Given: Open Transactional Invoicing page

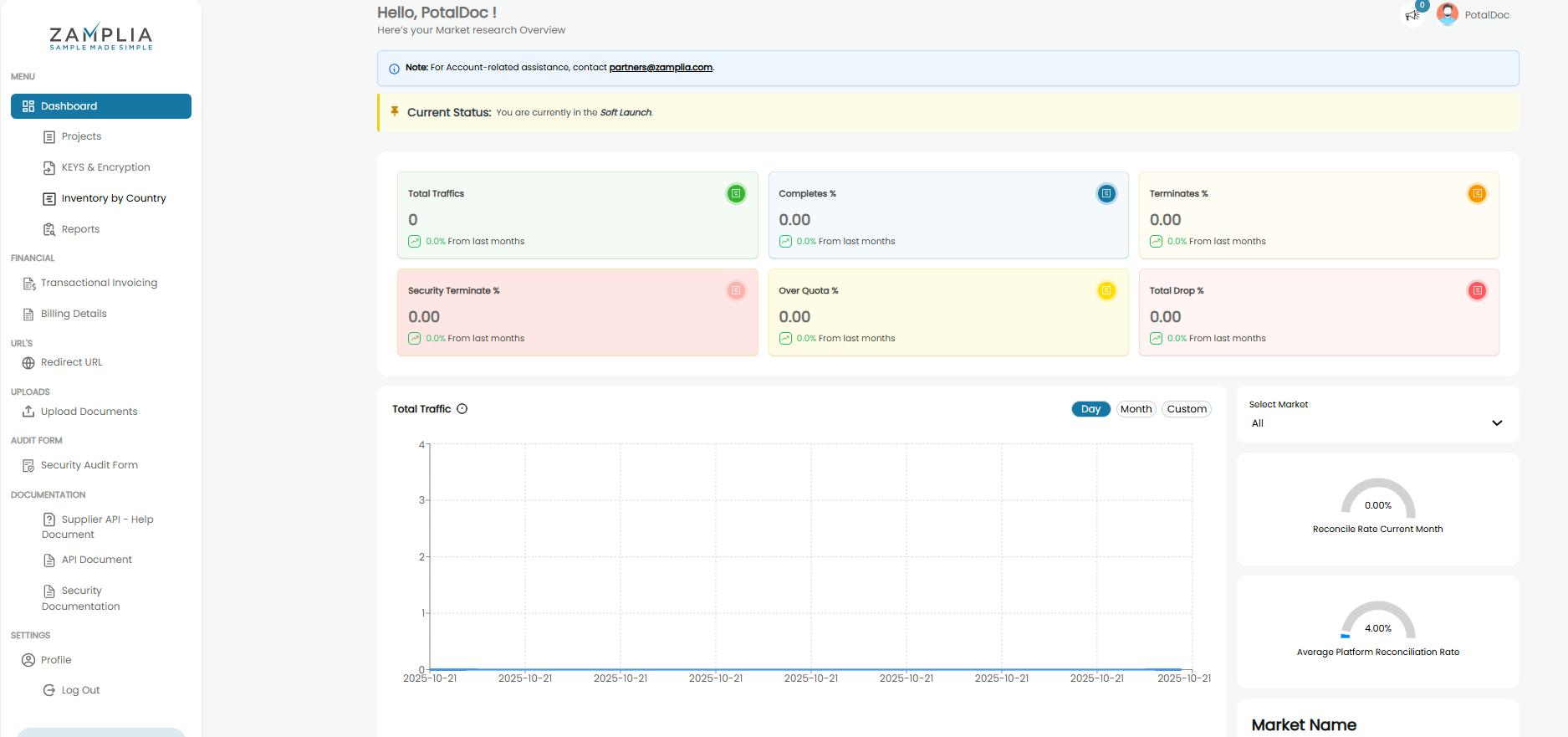Looking at the screenshot, I should (99, 283).
